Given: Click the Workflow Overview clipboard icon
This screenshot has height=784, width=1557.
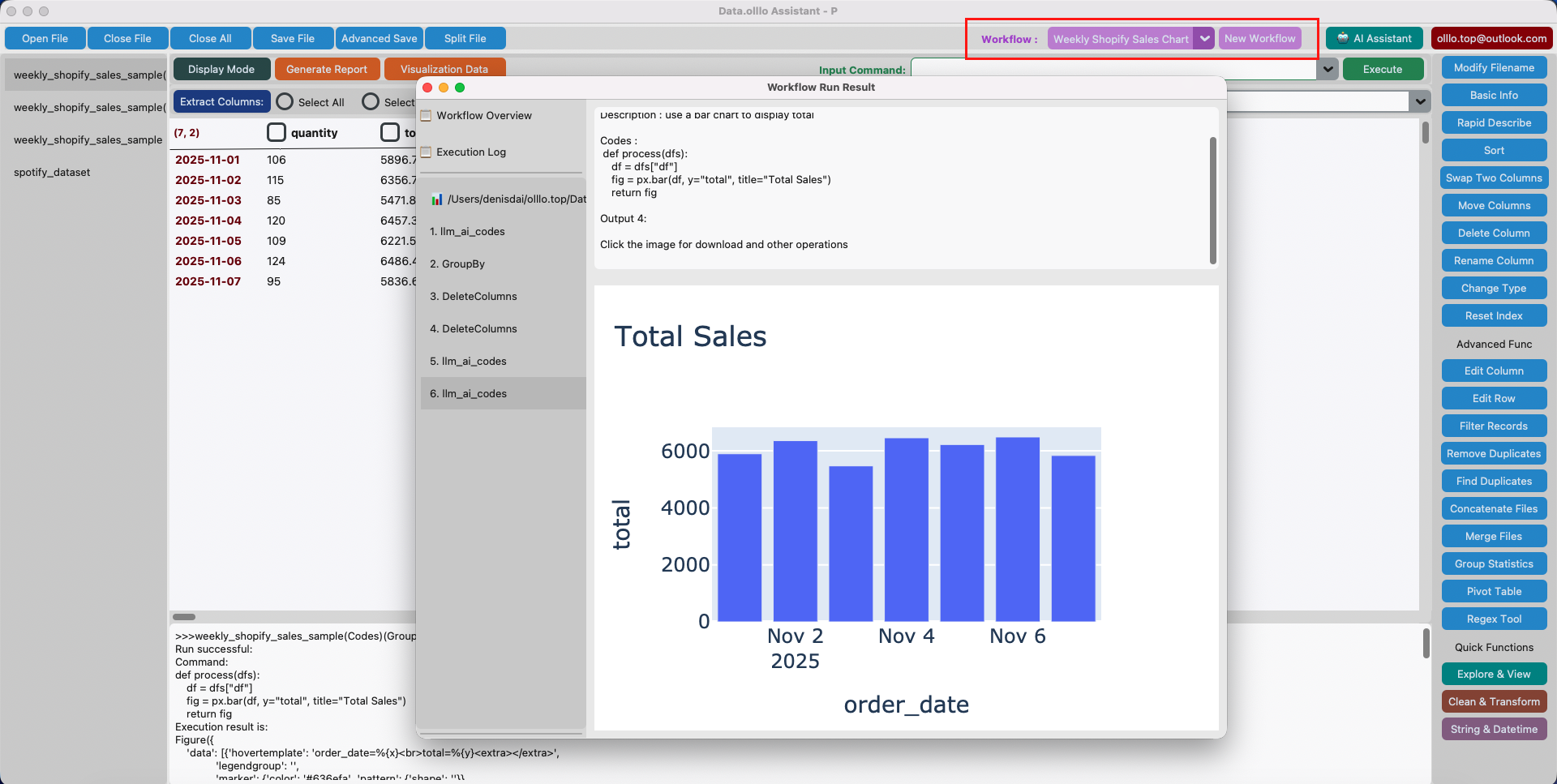Looking at the screenshot, I should coord(426,115).
